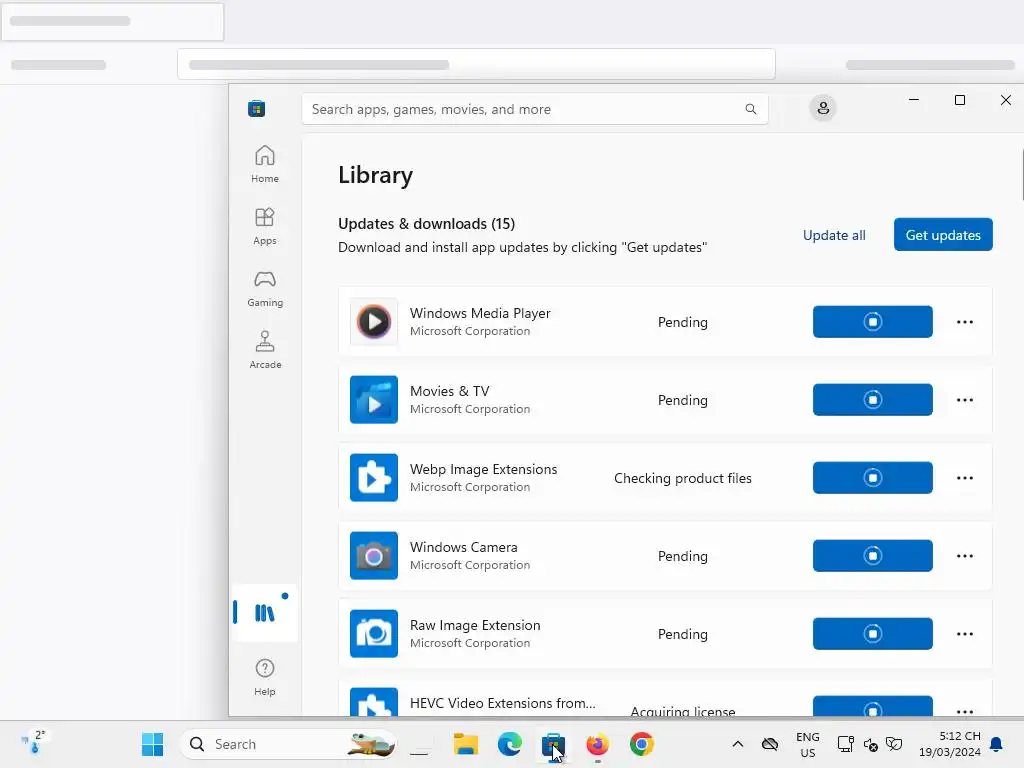Open more options for Webp Image Extensions
Image resolution: width=1024 pixels, height=768 pixels.
click(965, 478)
